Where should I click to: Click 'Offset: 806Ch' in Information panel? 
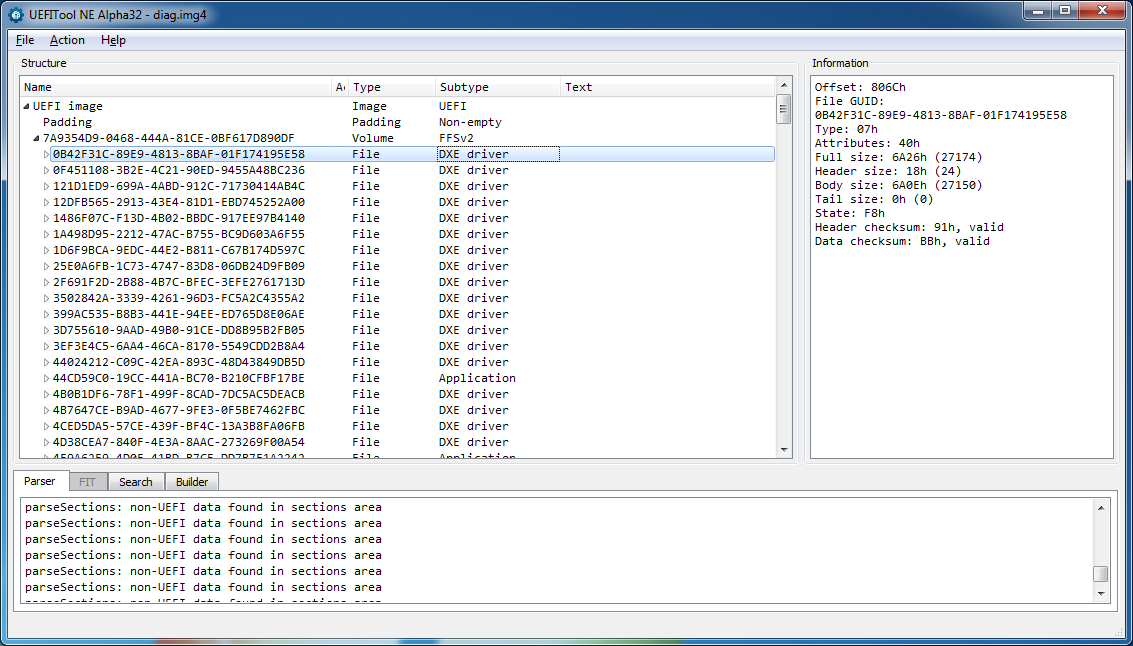(860, 87)
